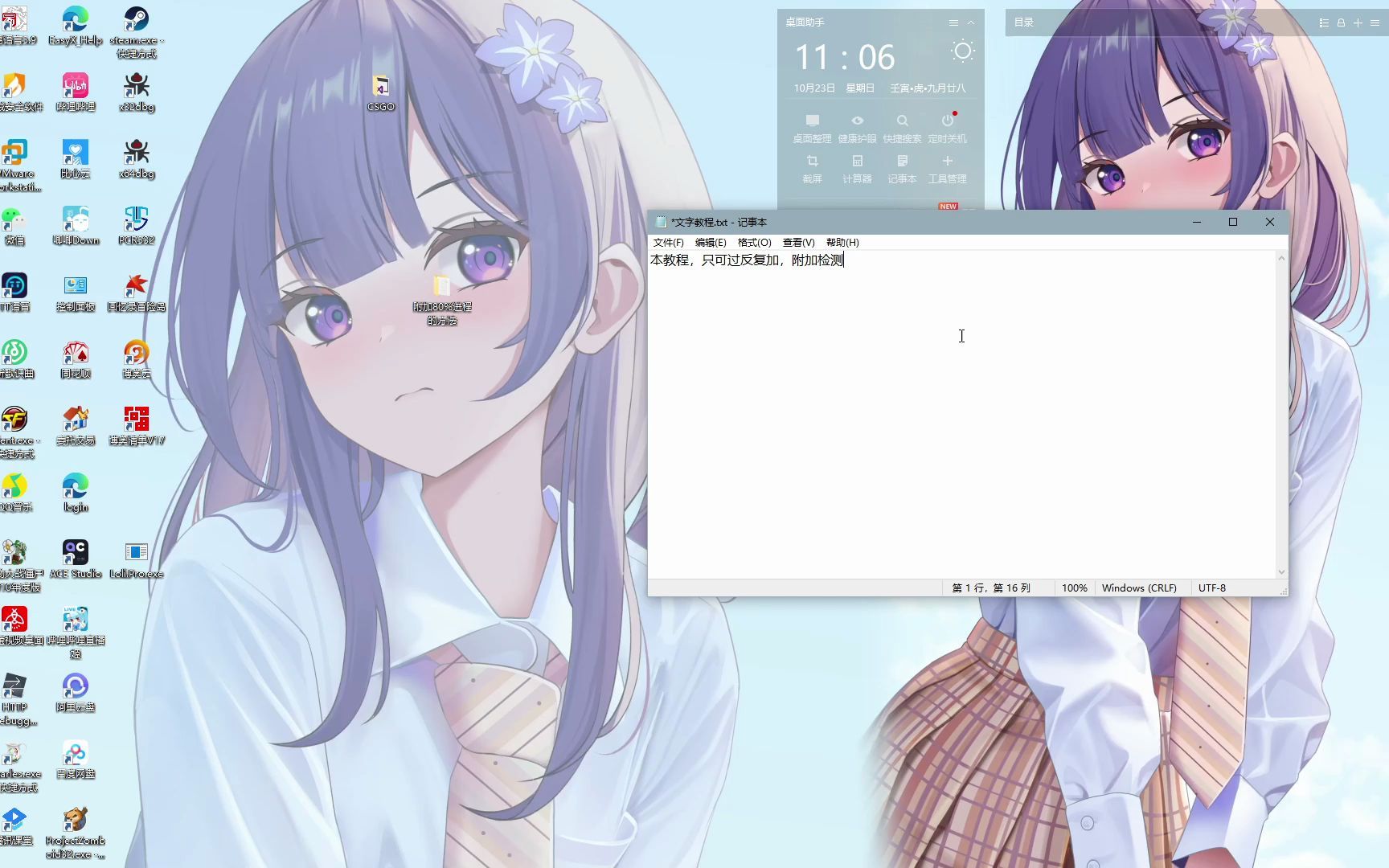
Task: Toggle the lock icon in 目录 panel
Action: tap(1341, 23)
